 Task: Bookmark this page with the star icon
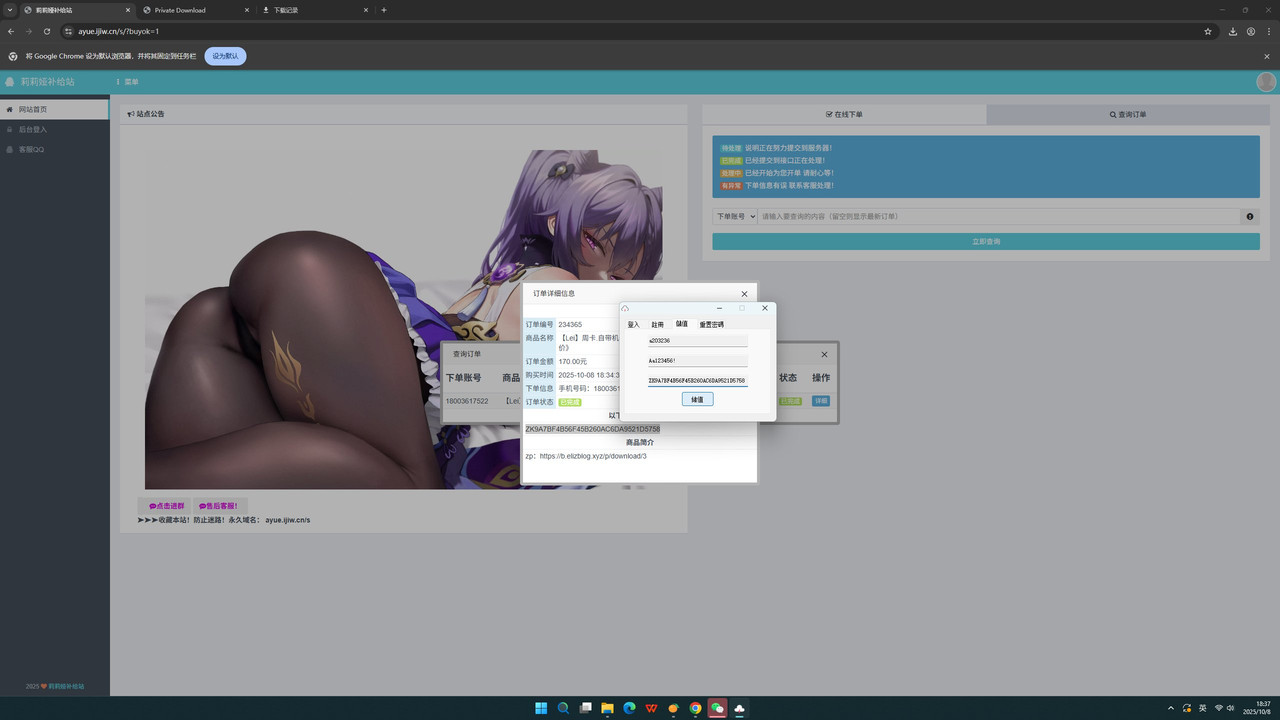click(x=1208, y=31)
